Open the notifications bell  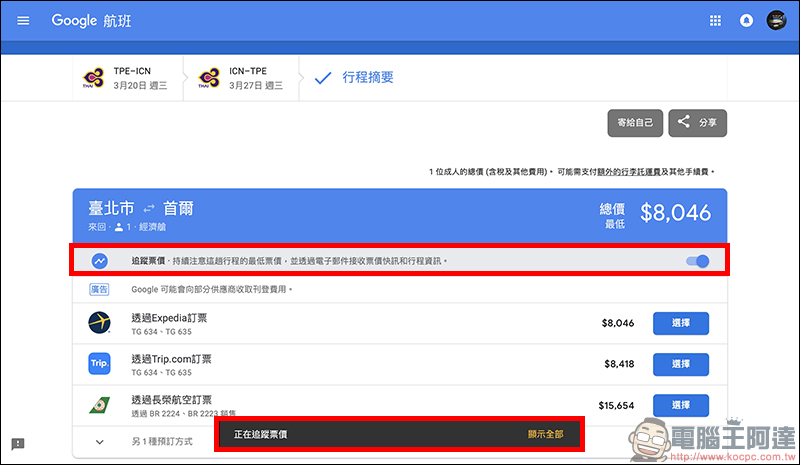[x=746, y=20]
